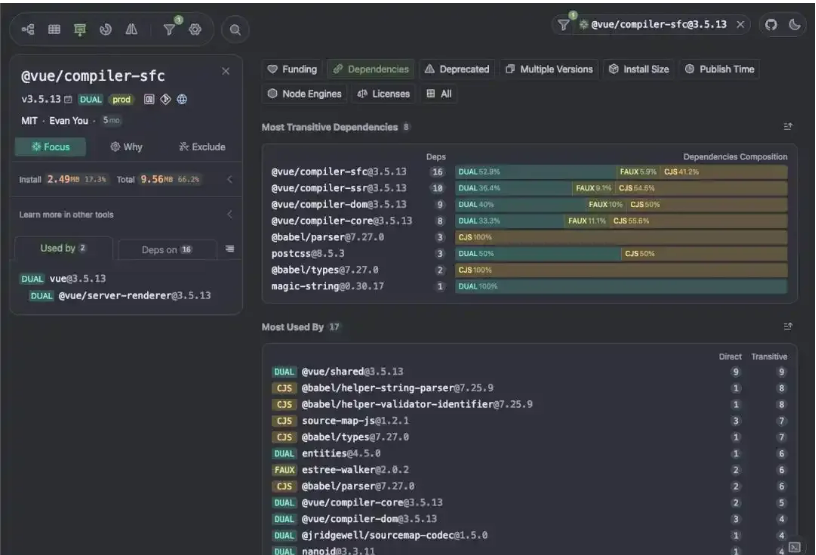This screenshot has height=555, width=816.
Task: Open the sunburst chart view icon
Action: [x=106, y=29]
